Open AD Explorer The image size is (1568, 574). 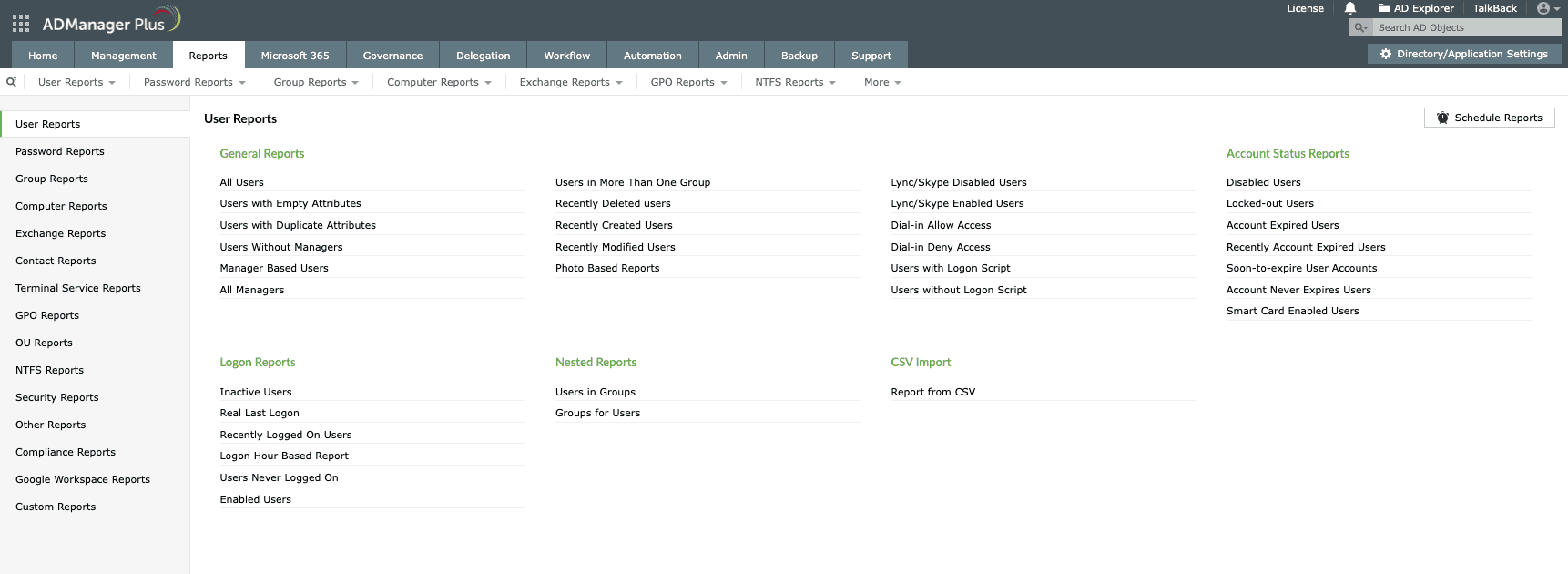1416,8
